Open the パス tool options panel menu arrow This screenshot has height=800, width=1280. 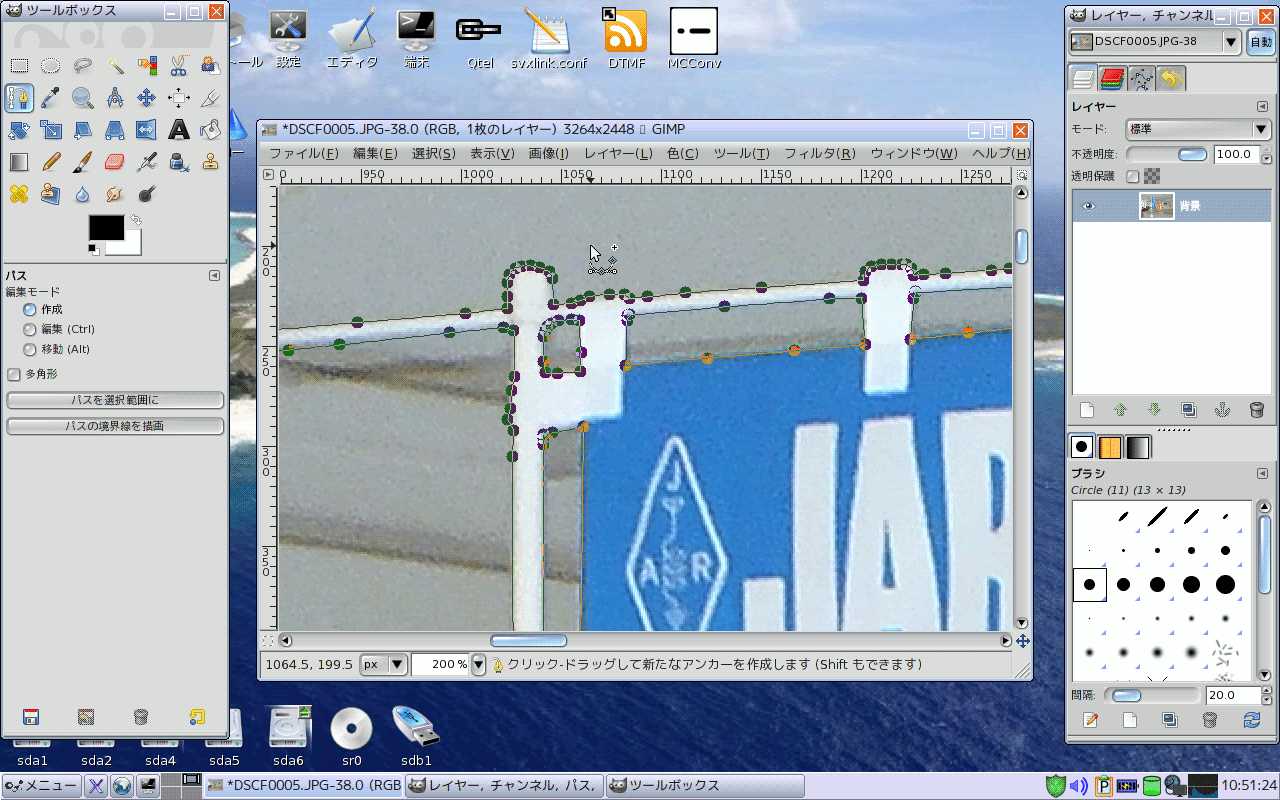tap(214, 275)
